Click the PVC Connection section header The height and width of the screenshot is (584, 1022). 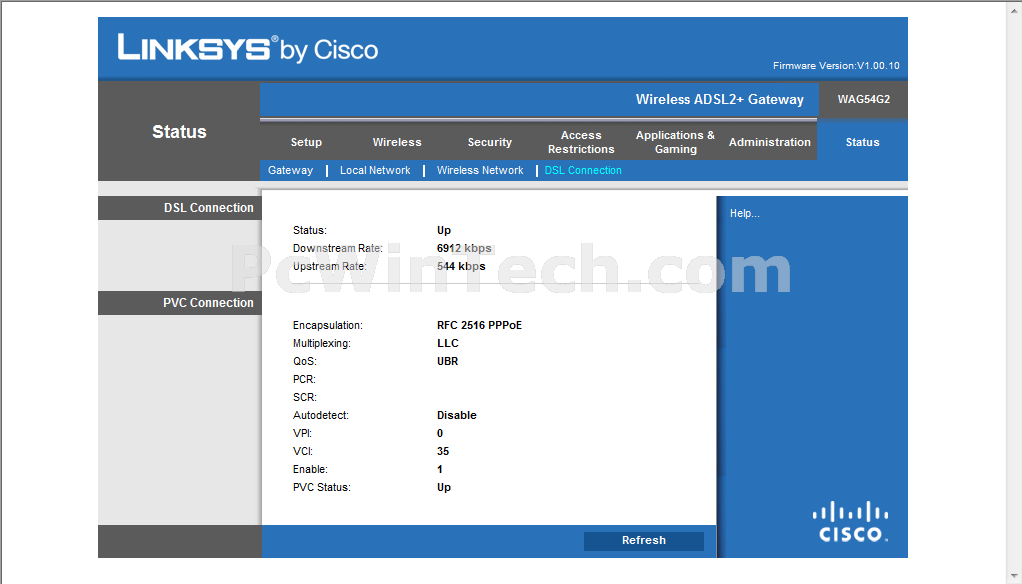click(x=208, y=302)
